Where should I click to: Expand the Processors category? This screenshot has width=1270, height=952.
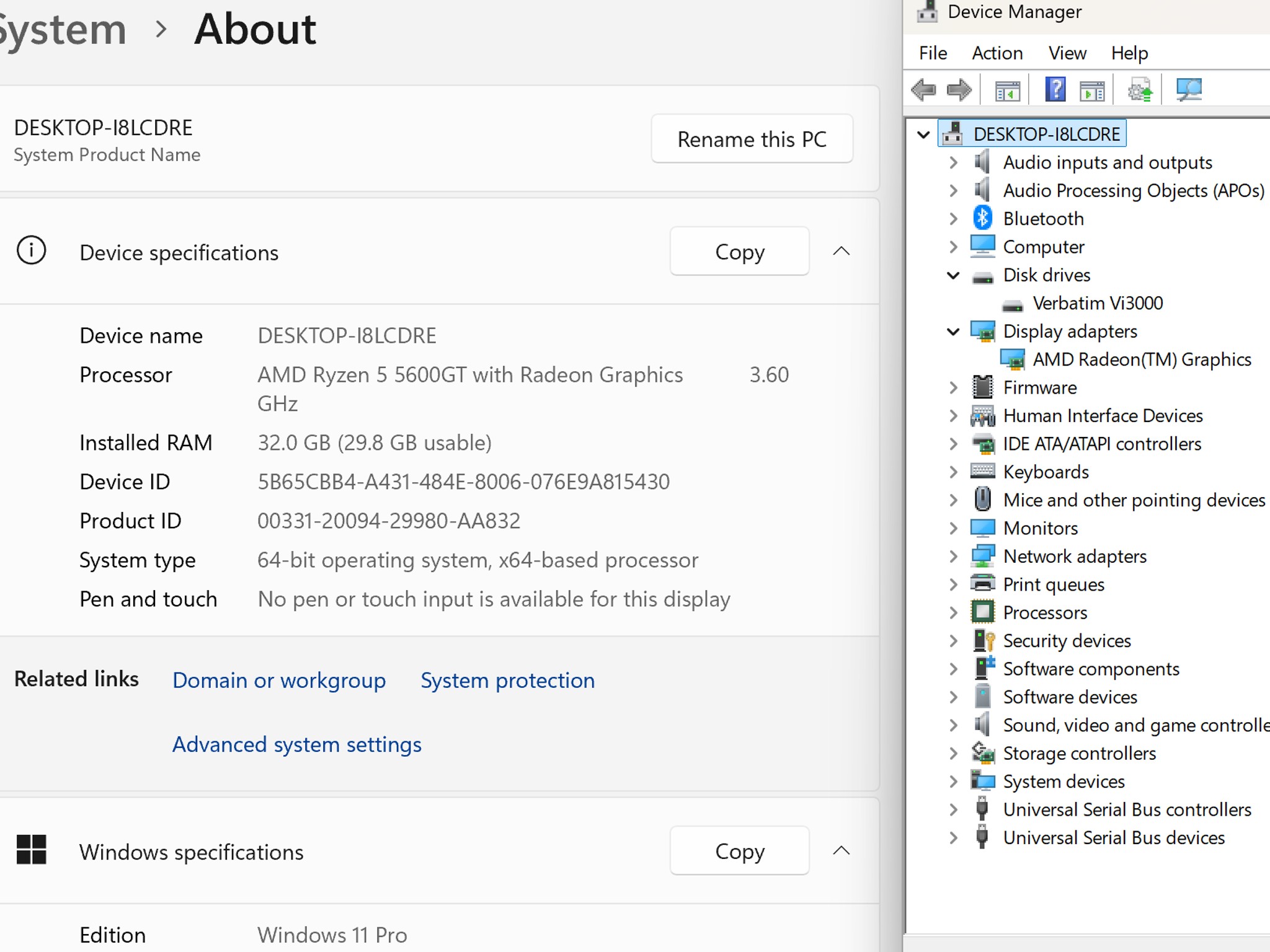[953, 613]
